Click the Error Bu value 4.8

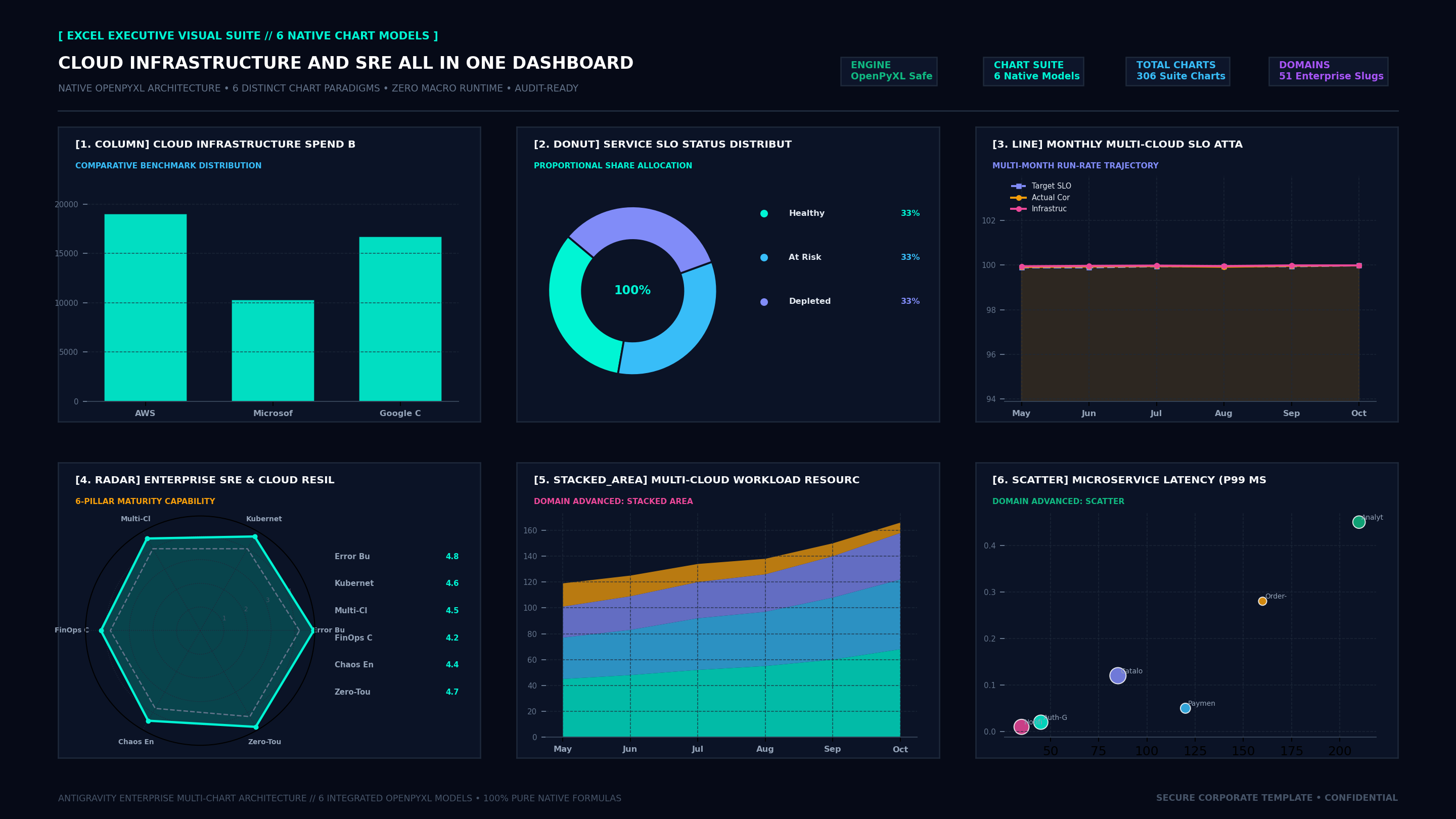(x=452, y=557)
